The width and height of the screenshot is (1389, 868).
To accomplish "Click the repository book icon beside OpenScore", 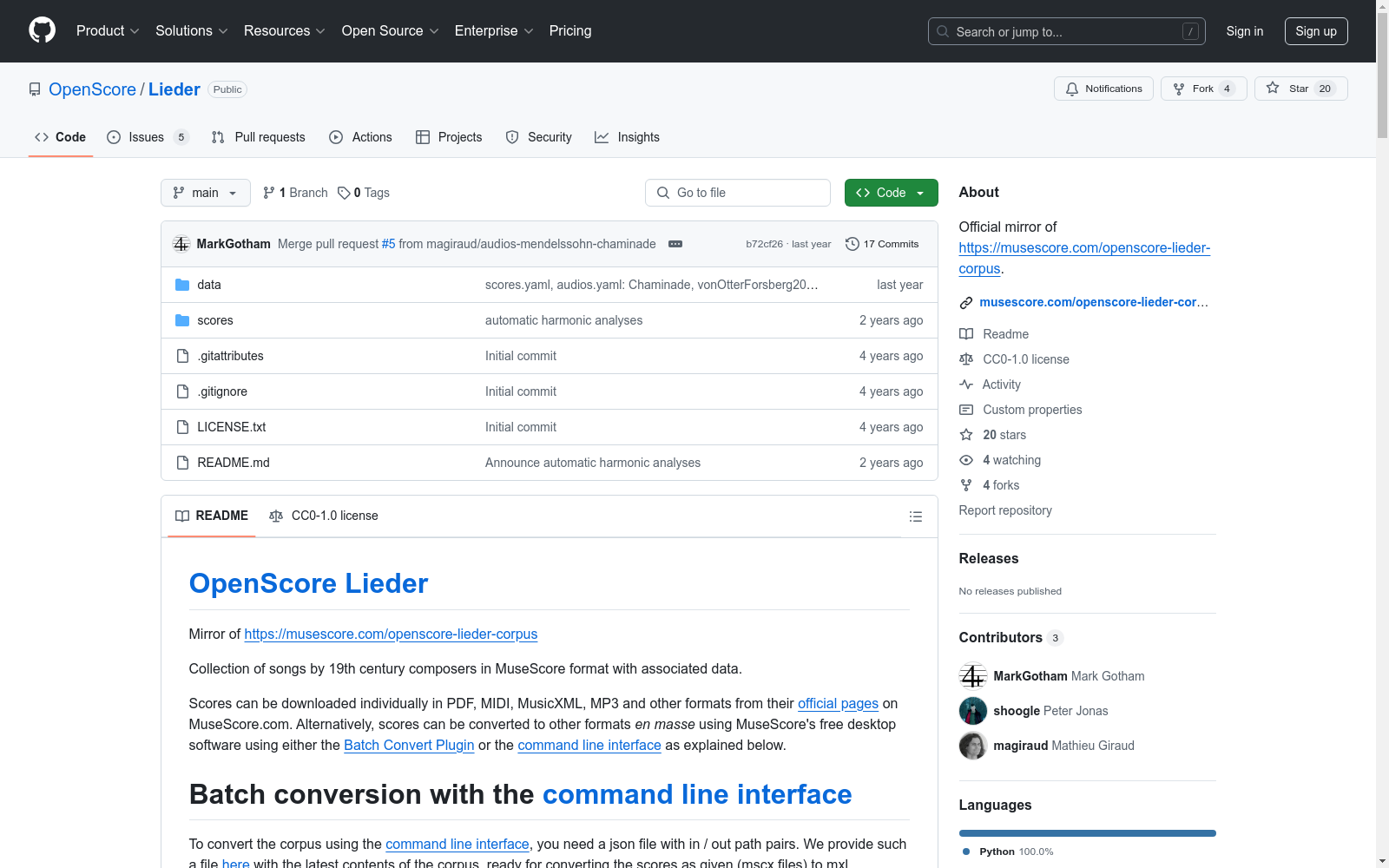I will click(35, 89).
